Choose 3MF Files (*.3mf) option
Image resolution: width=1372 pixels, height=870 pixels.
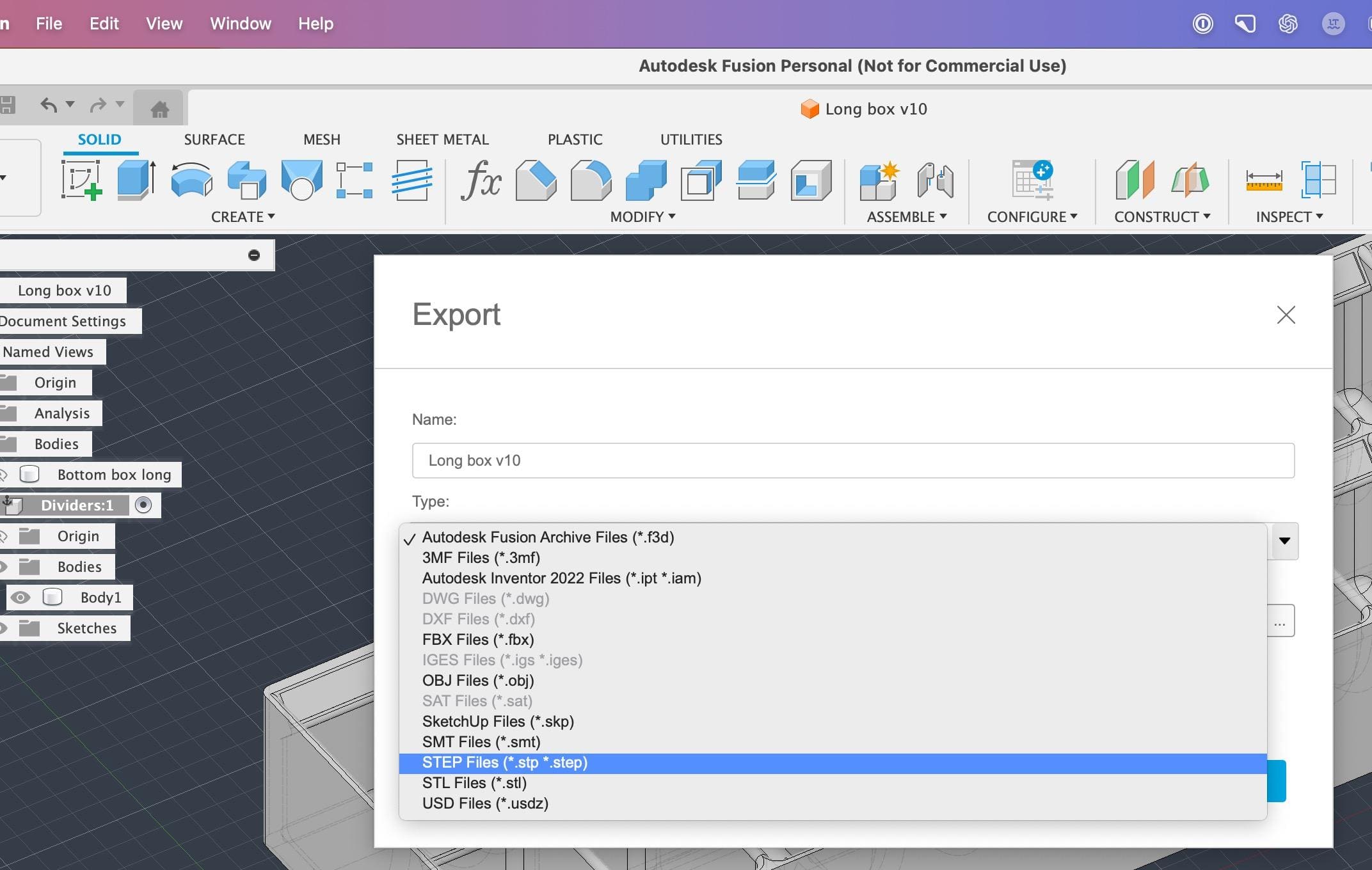833,558
